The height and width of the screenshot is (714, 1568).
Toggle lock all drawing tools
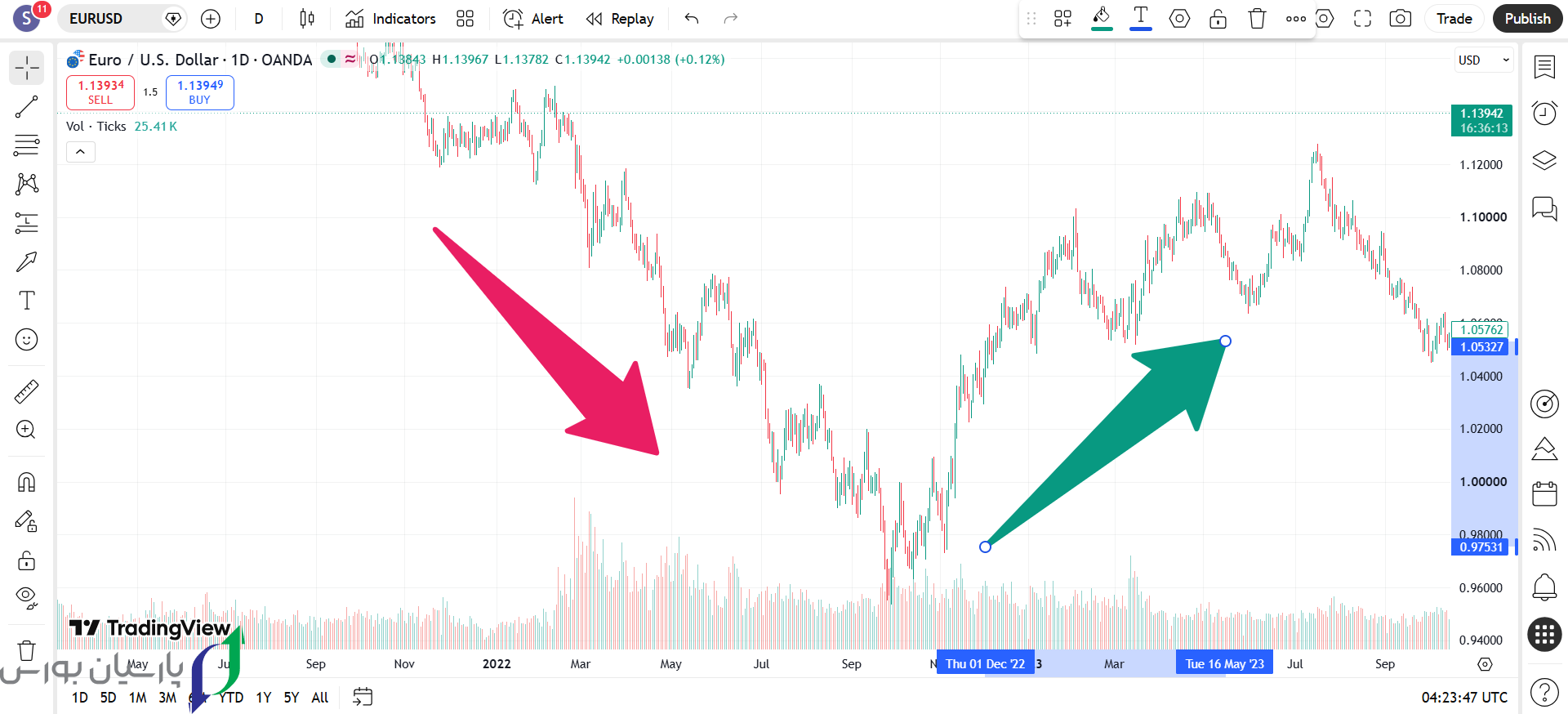(26, 560)
